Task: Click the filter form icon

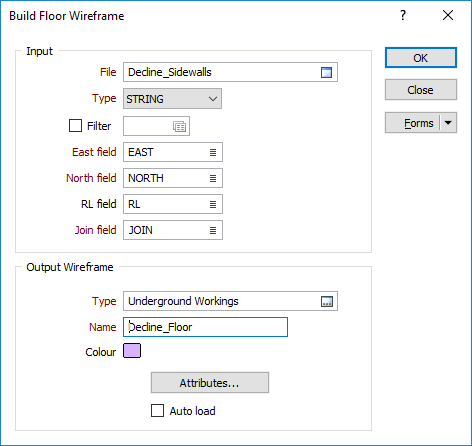Action: [x=180, y=126]
